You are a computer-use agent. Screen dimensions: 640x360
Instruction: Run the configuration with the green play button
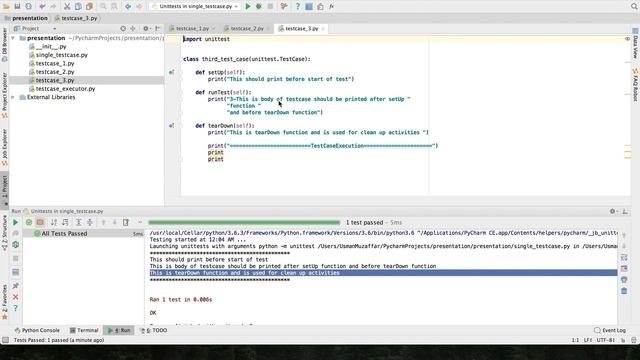248,6
